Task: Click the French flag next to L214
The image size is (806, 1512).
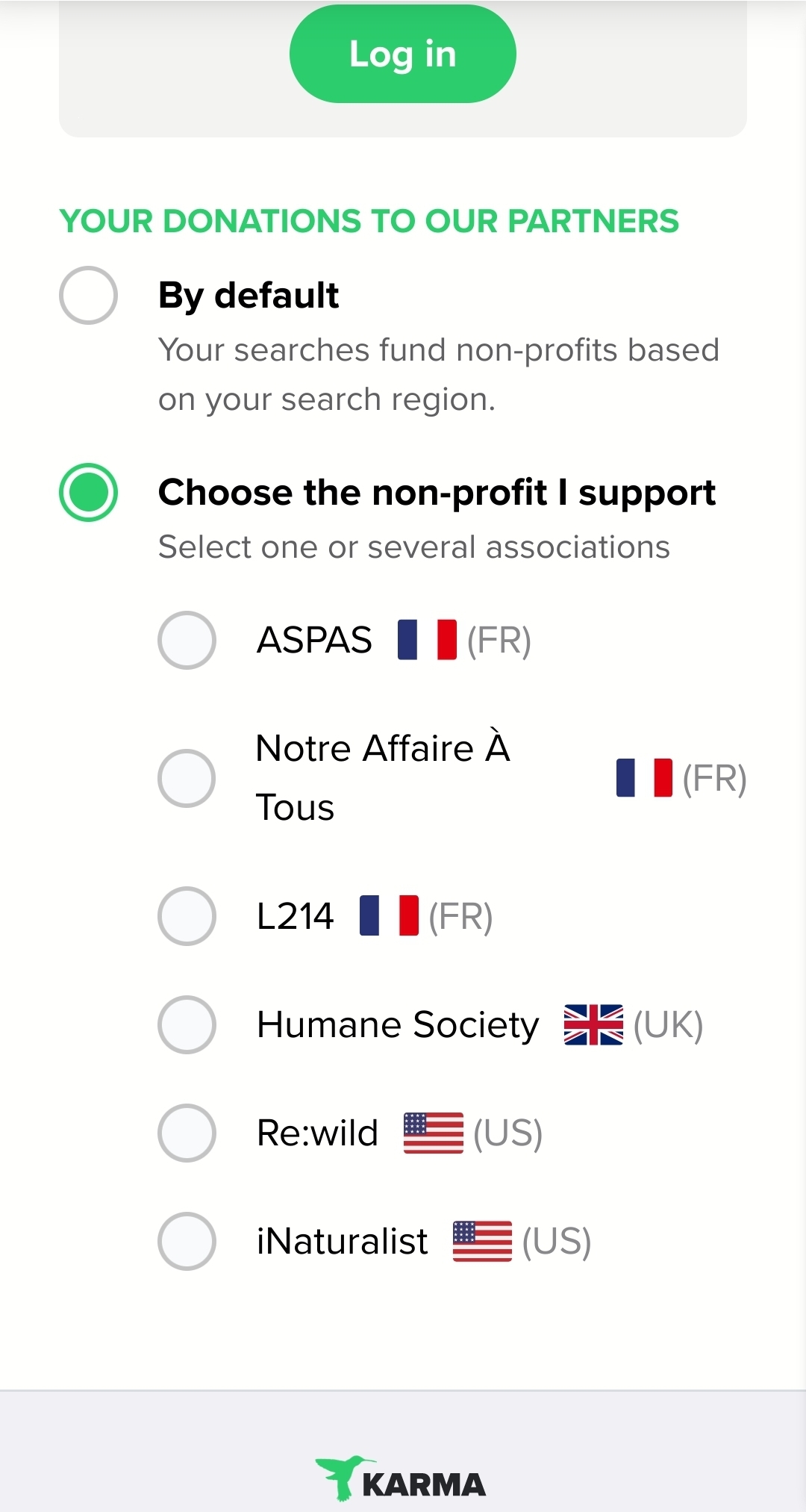Action: [389, 915]
